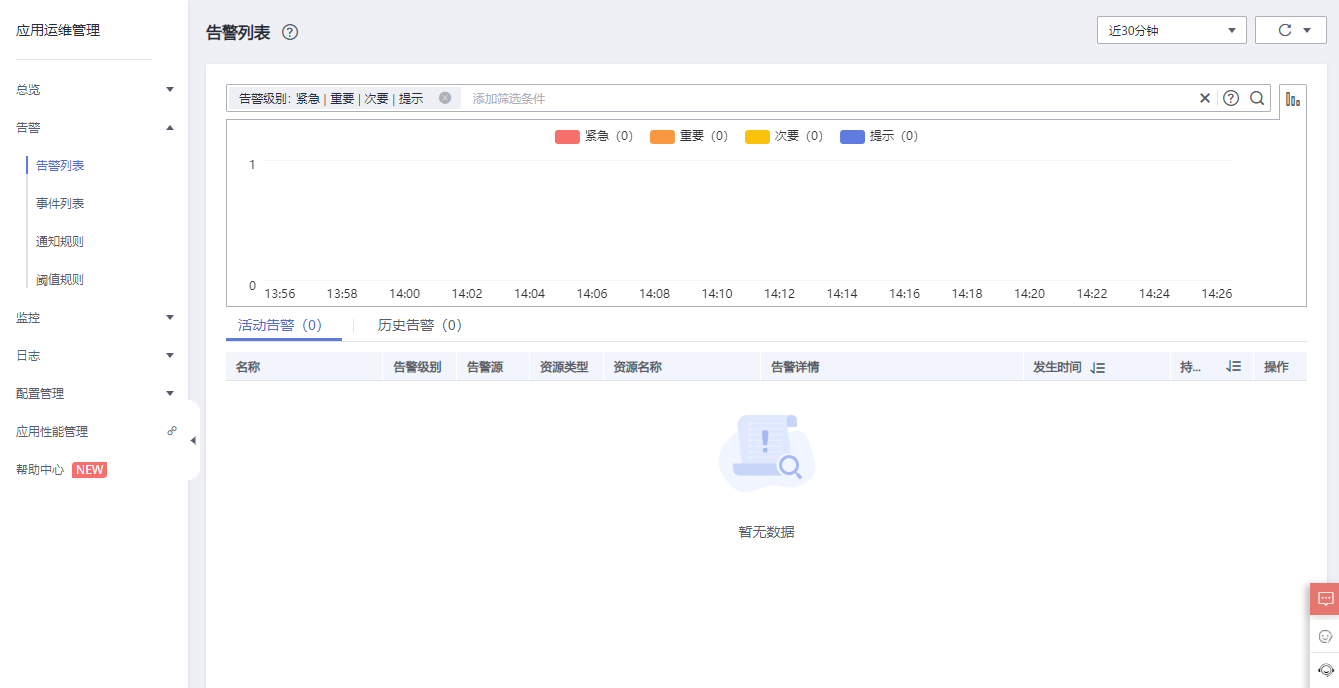This screenshot has height=688, width=1339.
Task: Remove the 告警级别 filter tag
Action: point(445,98)
